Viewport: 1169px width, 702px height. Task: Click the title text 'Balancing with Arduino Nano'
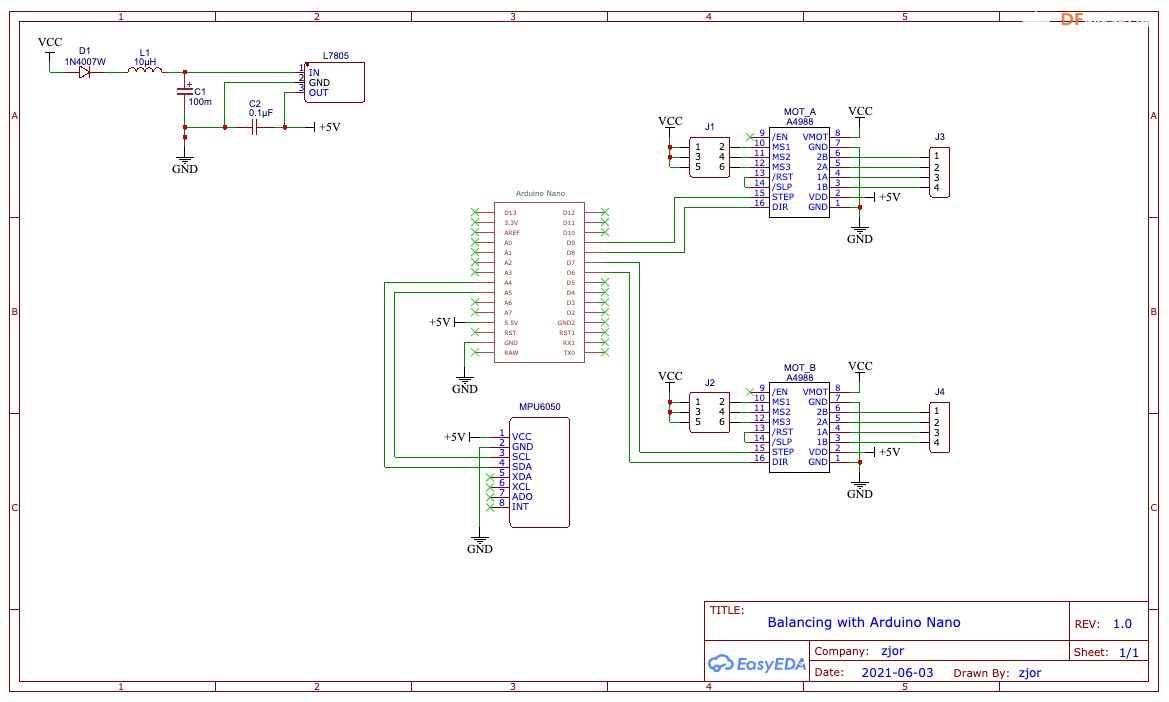863,622
